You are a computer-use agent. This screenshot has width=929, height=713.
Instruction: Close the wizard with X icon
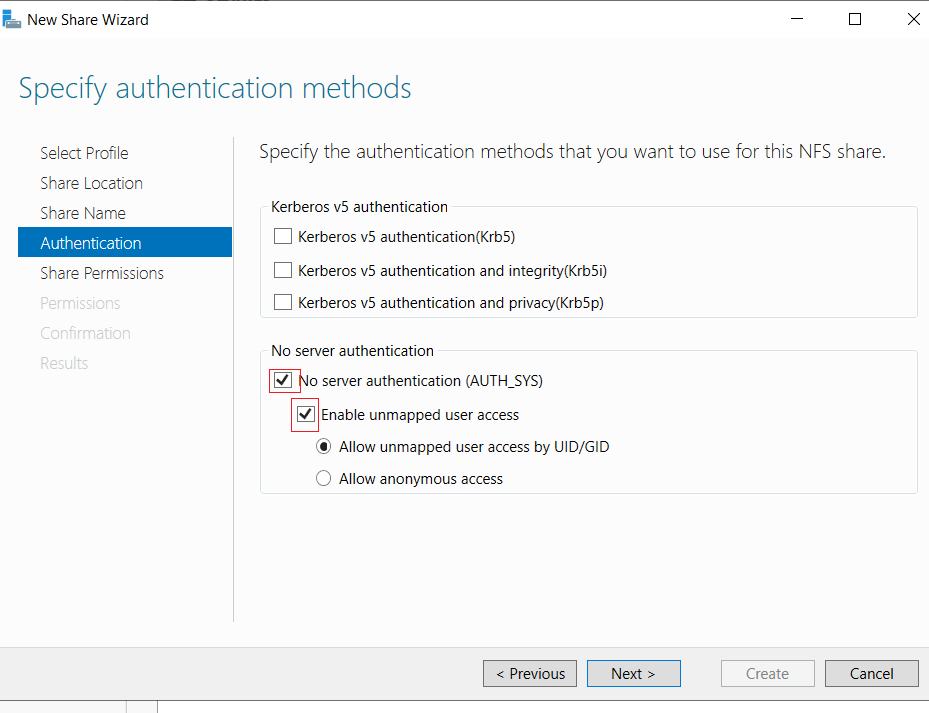pos(914,19)
